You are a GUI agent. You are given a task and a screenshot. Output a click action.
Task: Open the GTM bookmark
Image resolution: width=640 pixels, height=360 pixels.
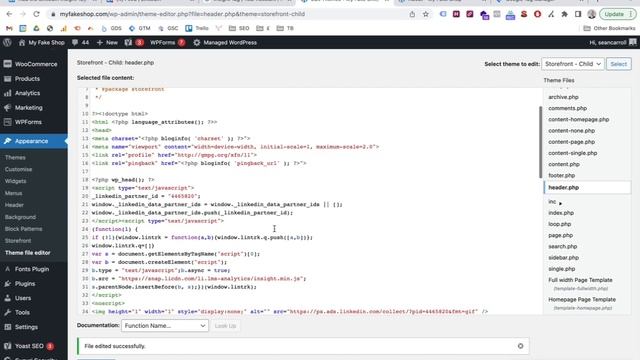point(140,28)
